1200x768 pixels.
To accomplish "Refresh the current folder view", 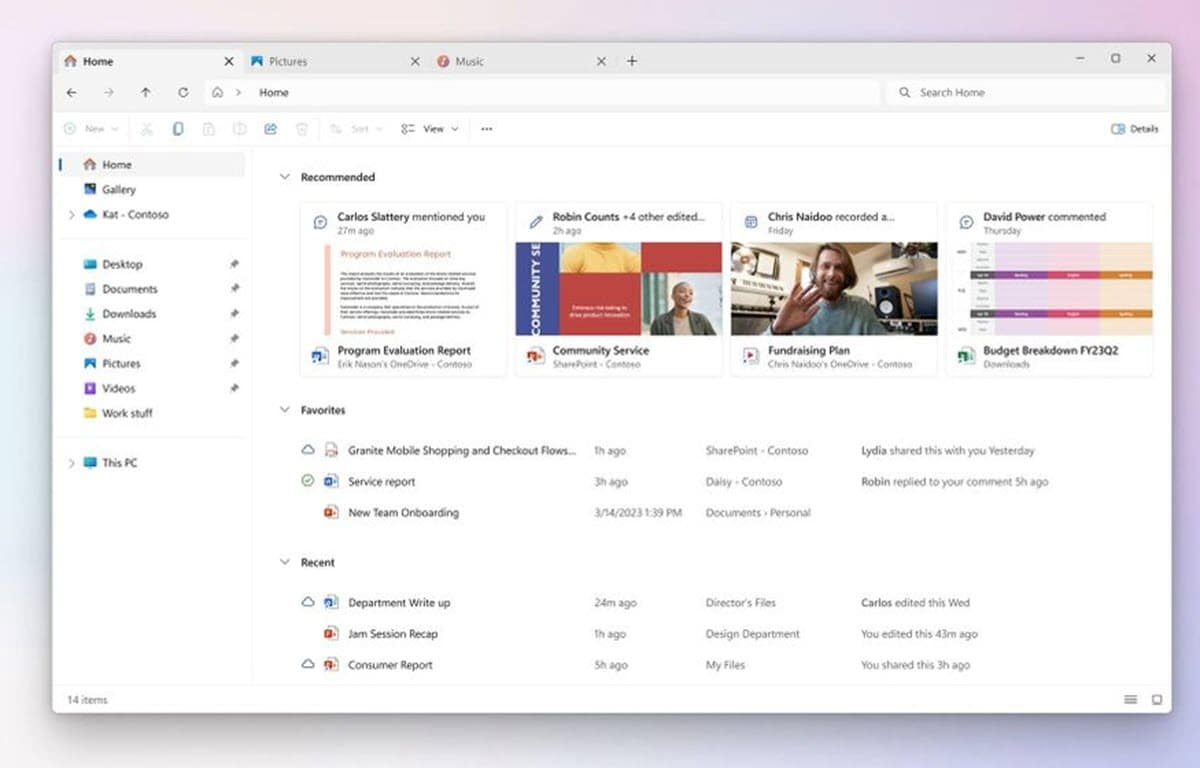I will coord(183,92).
